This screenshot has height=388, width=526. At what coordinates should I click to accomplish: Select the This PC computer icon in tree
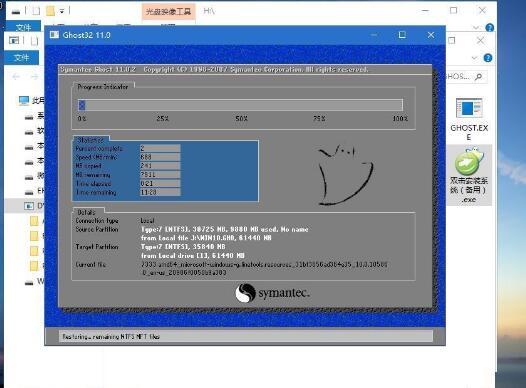[x=24, y=100]
